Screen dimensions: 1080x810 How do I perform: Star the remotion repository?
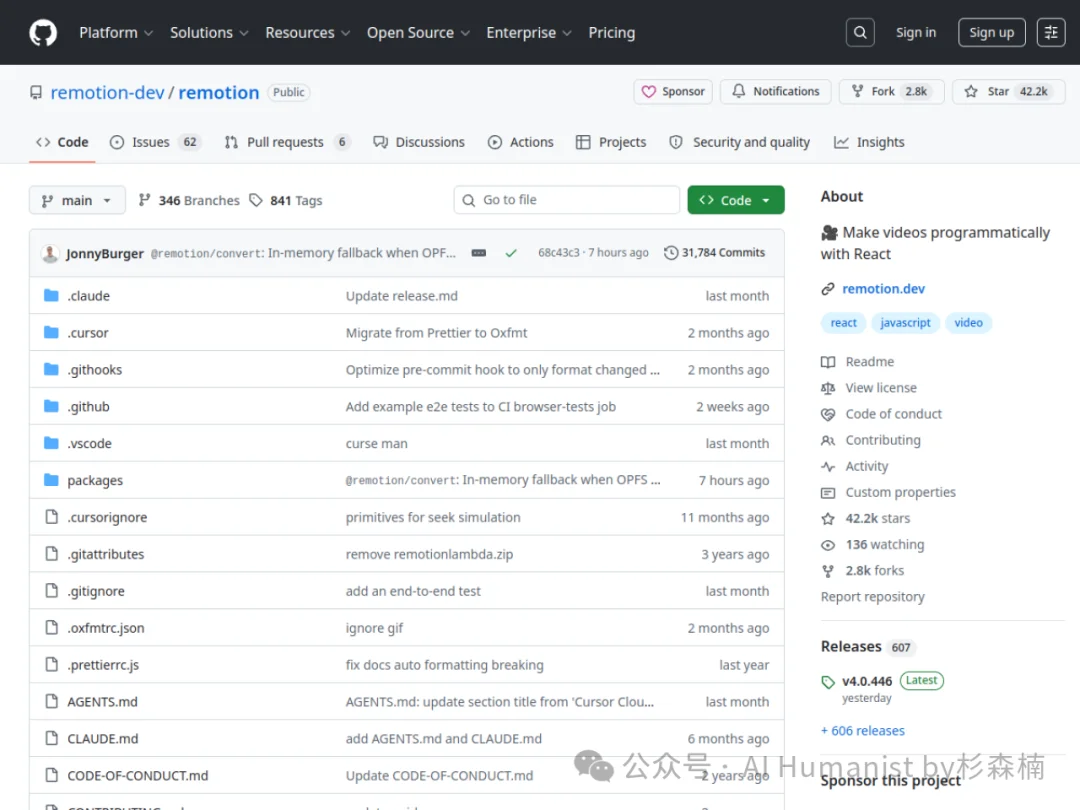click(1008, 91)
